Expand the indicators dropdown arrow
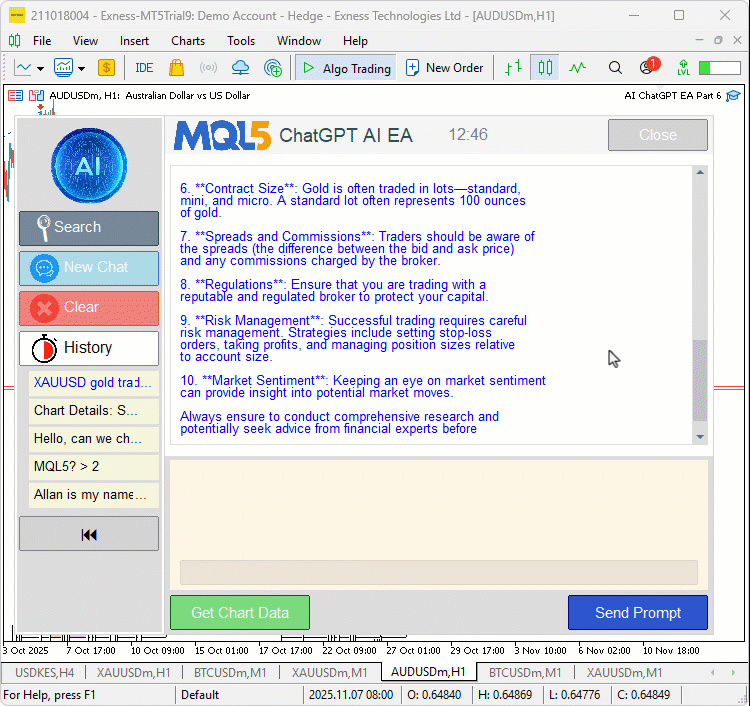The height and width of the screenshot is (706, 750). point(82,68)
